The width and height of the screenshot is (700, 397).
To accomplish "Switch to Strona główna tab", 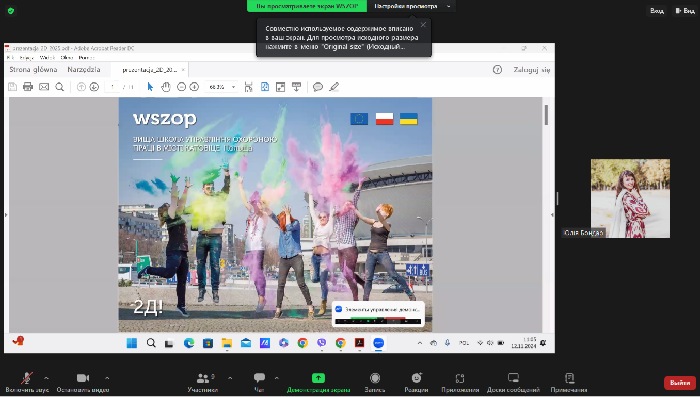I will point(33,70).
